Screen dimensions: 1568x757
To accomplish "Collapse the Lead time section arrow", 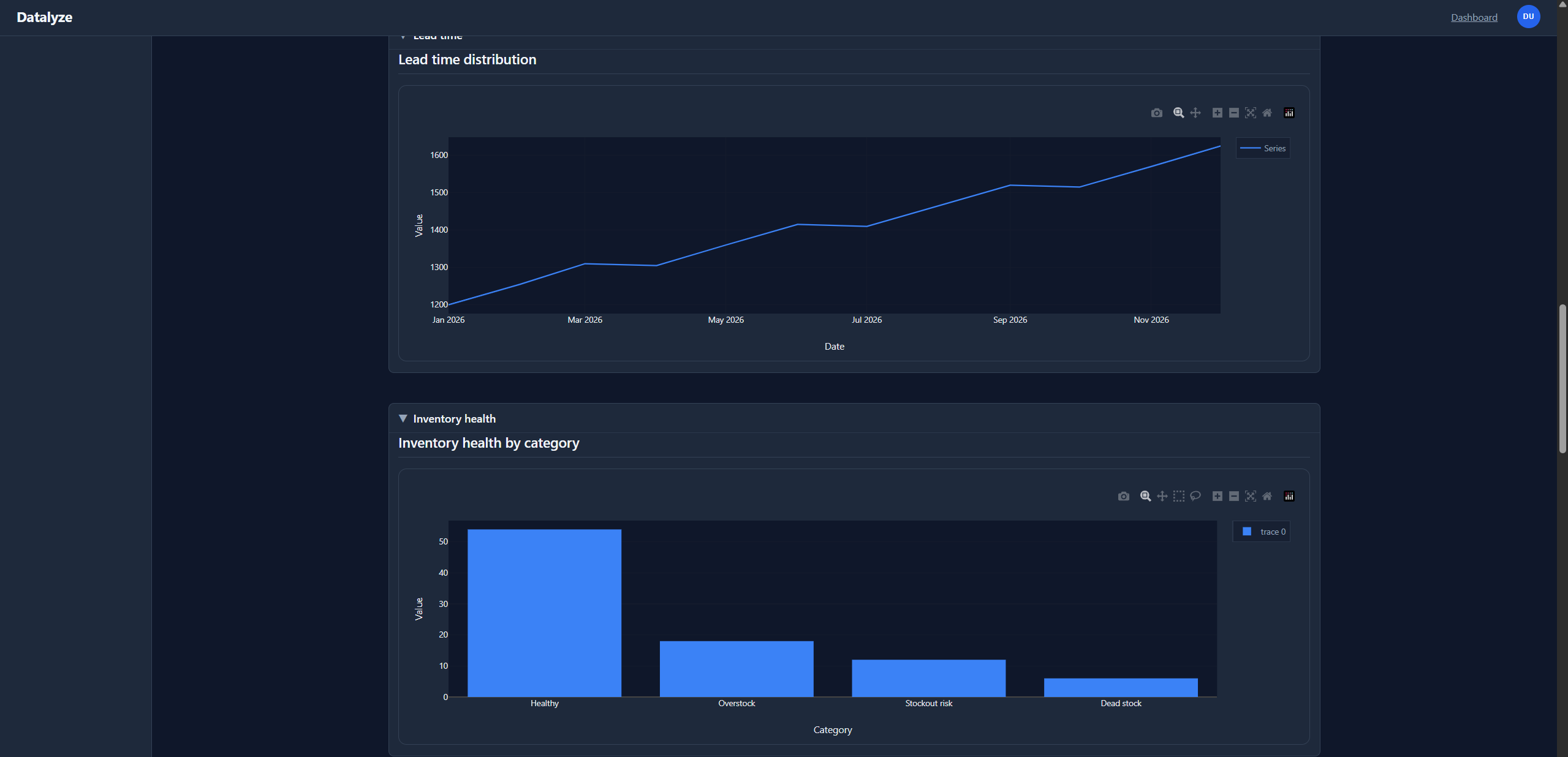I will click(403, 37).
